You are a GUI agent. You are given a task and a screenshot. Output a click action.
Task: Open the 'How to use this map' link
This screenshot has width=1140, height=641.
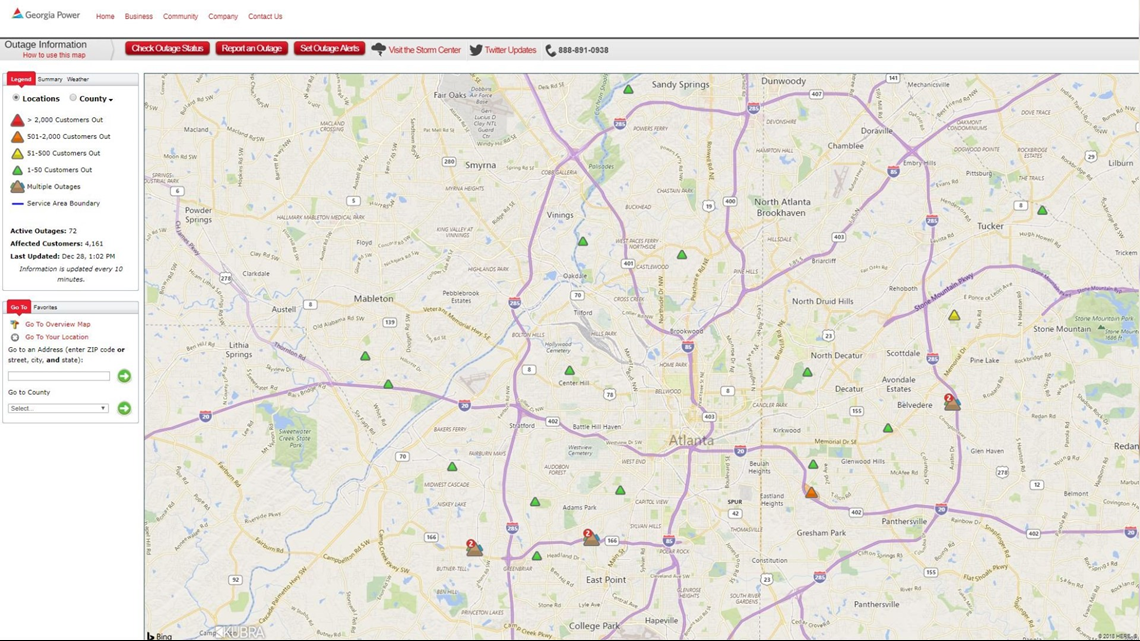pos(54,55)
